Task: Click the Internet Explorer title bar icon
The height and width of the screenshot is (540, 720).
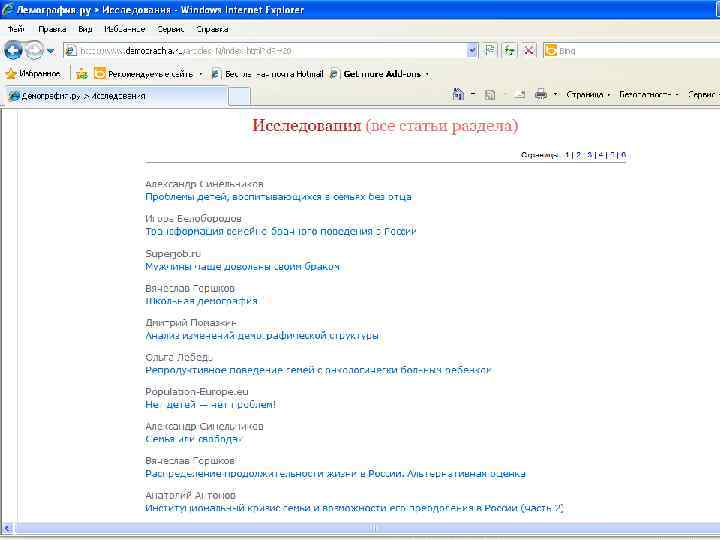Action: pos(7,9)
